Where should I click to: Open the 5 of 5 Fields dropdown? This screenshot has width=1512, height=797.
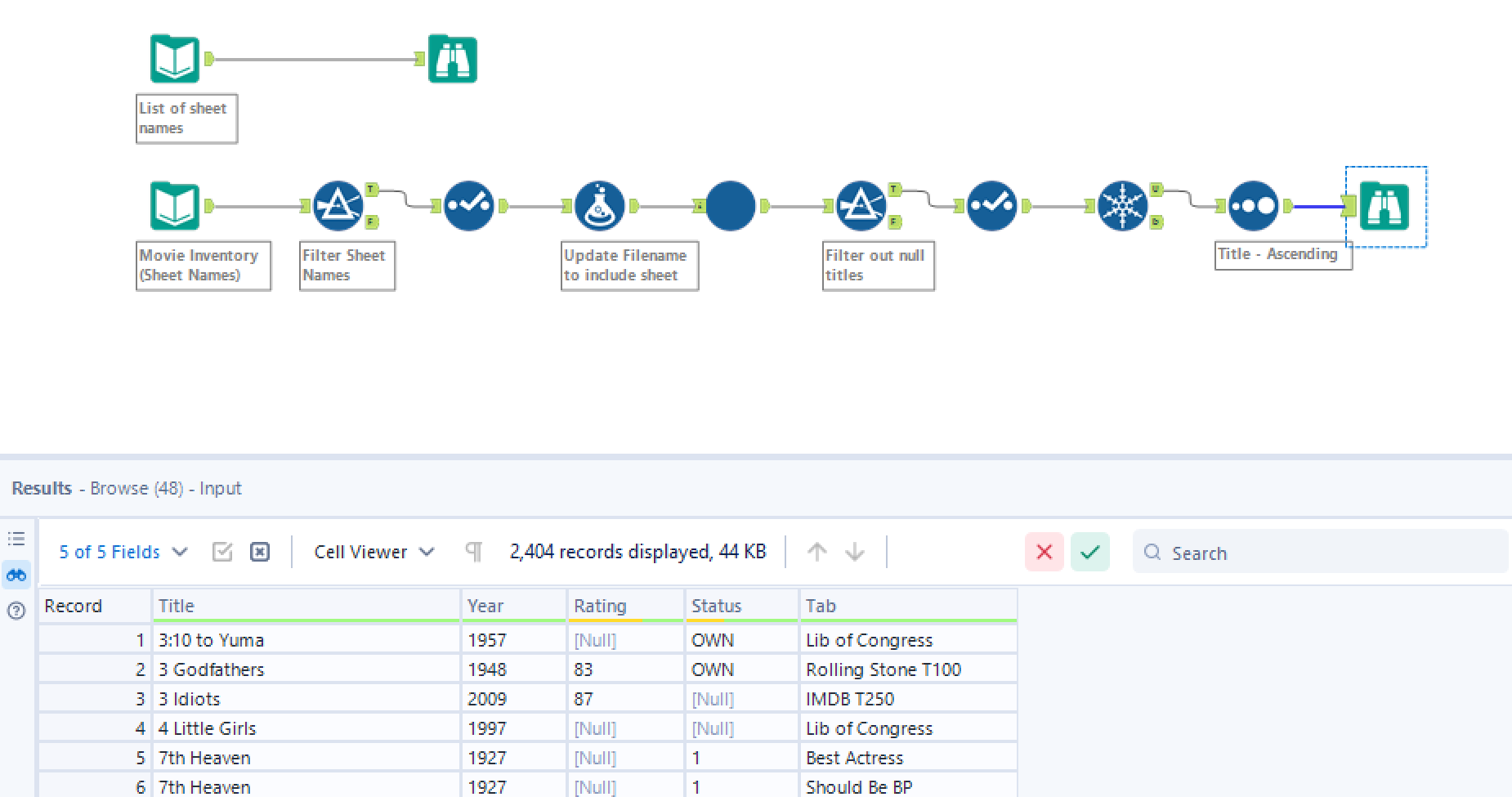[x=121, y=552]
